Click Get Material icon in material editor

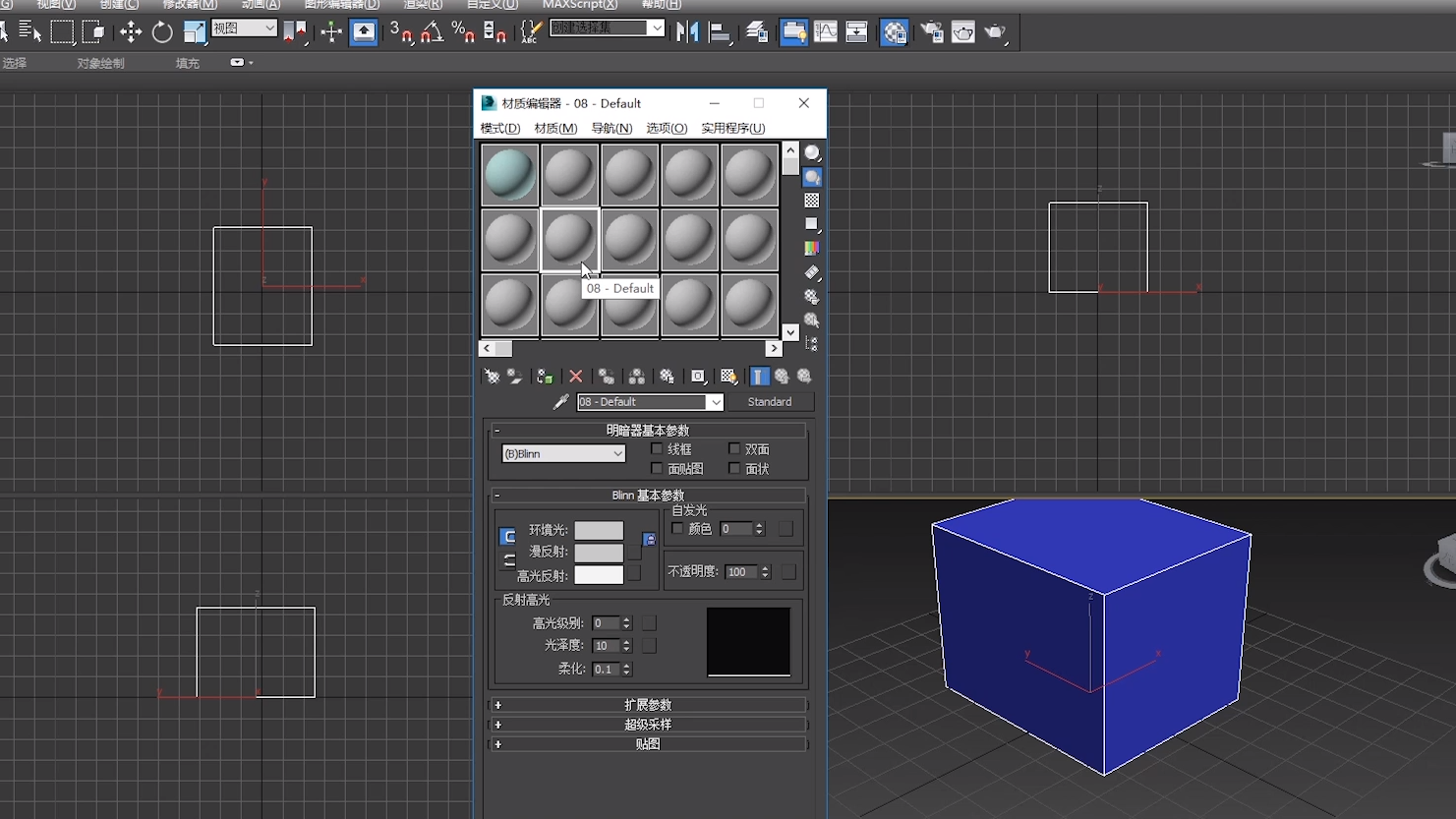(x=491, y=377)
